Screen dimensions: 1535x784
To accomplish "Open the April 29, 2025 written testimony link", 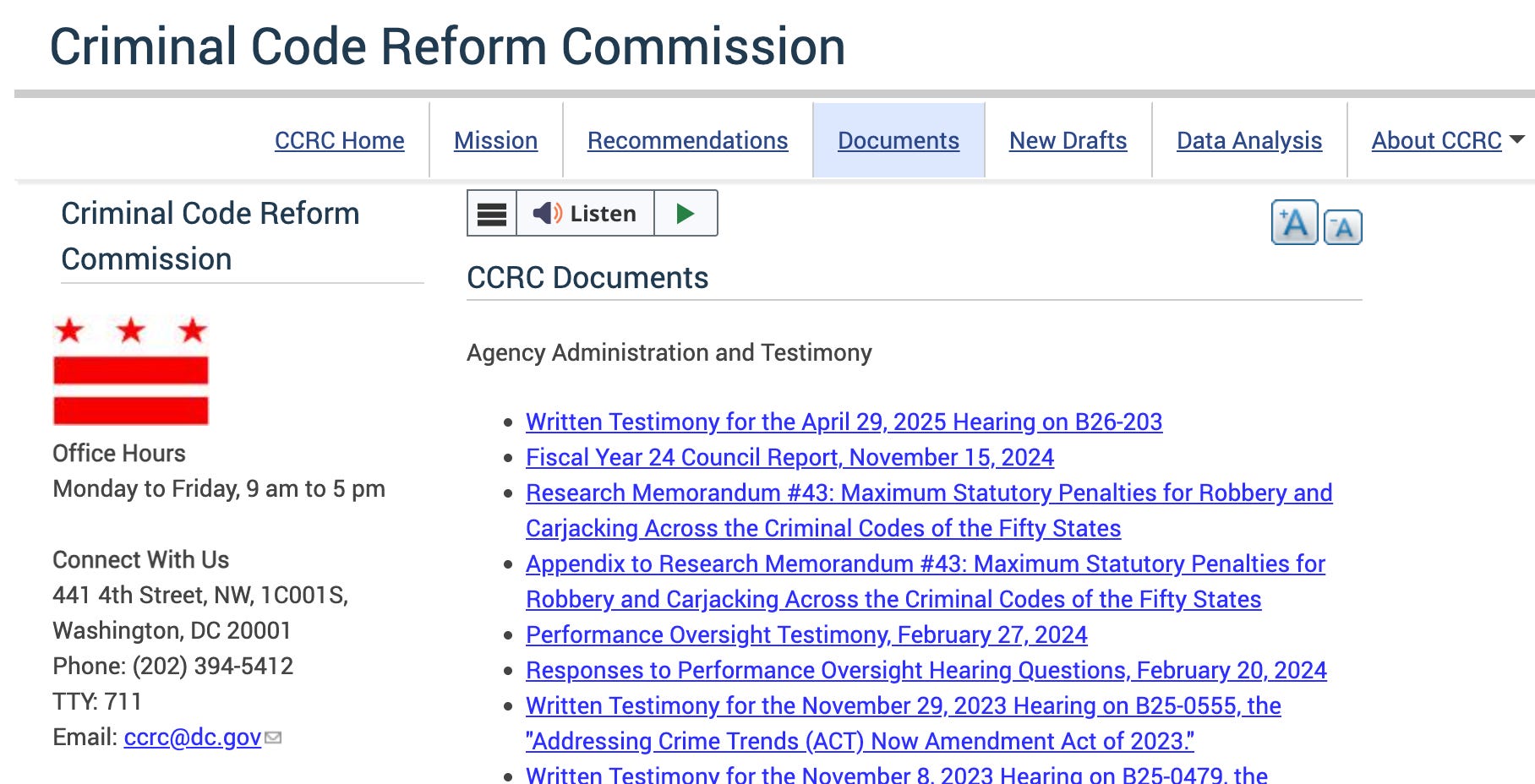I will tap(844, 422).
